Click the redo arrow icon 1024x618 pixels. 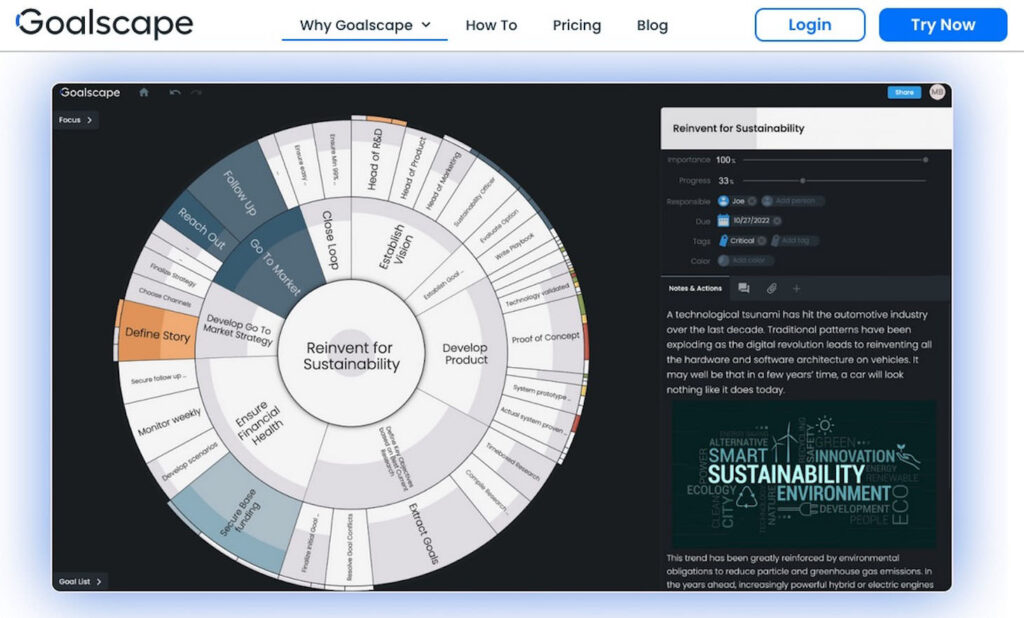click(x=196, y=92)
